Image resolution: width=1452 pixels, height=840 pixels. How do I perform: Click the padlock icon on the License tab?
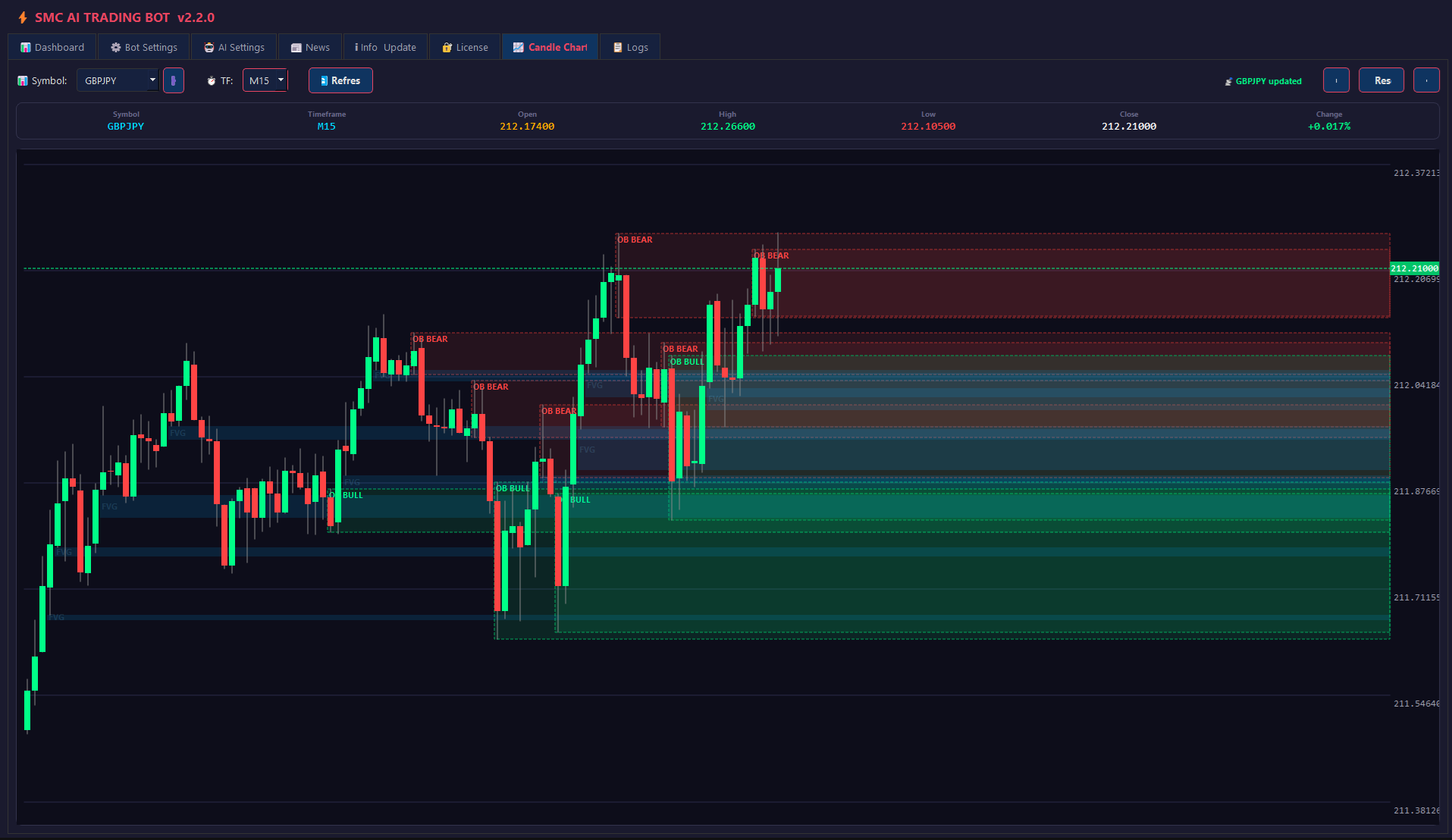(x=447, y=47)
